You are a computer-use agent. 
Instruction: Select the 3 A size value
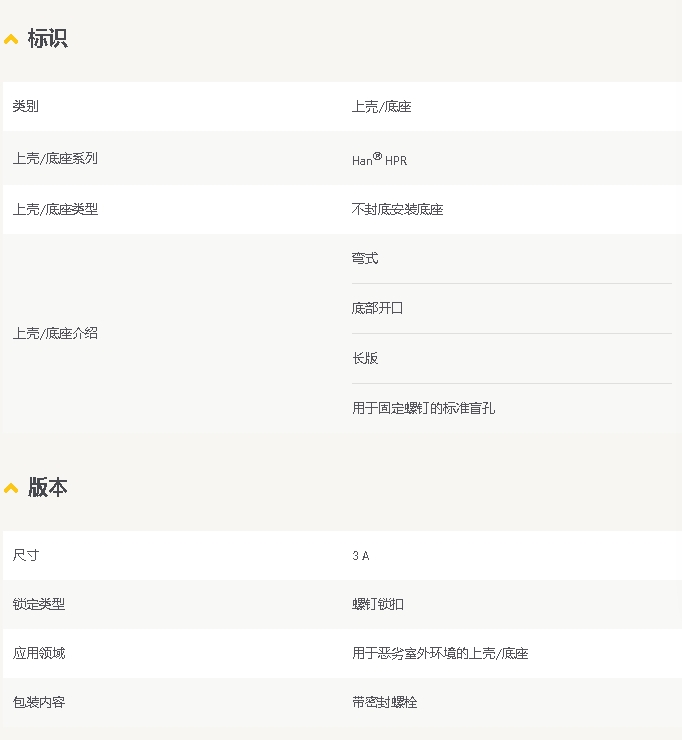tap(361, 555)
